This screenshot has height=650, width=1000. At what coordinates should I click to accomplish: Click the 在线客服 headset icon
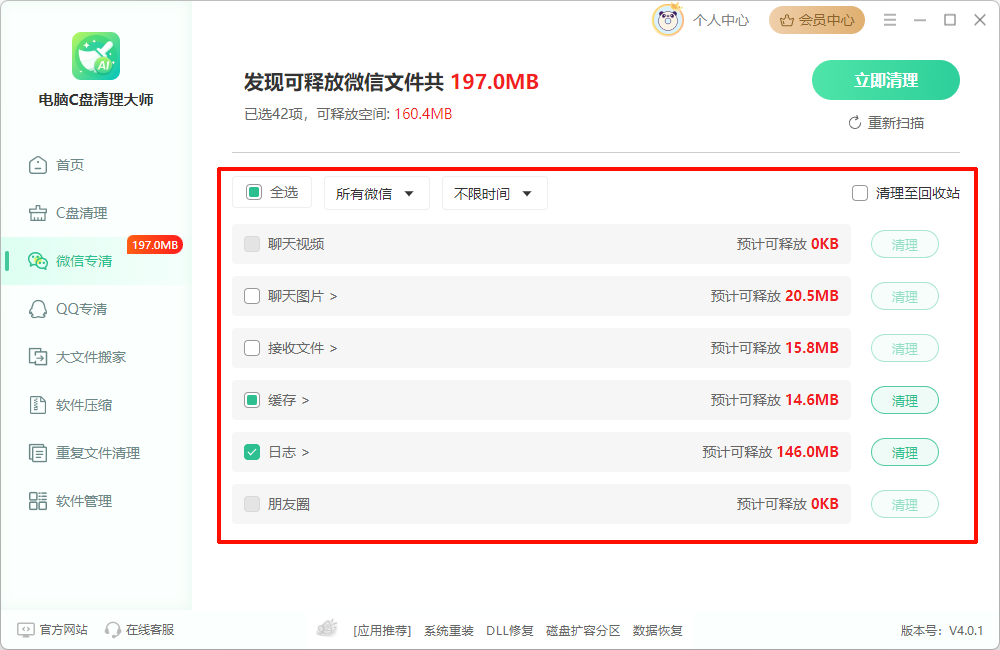113,630
